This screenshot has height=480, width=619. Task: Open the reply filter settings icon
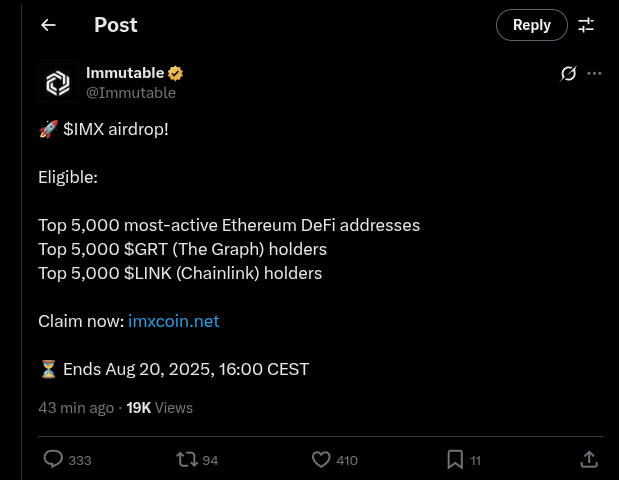tap(587, 25)
